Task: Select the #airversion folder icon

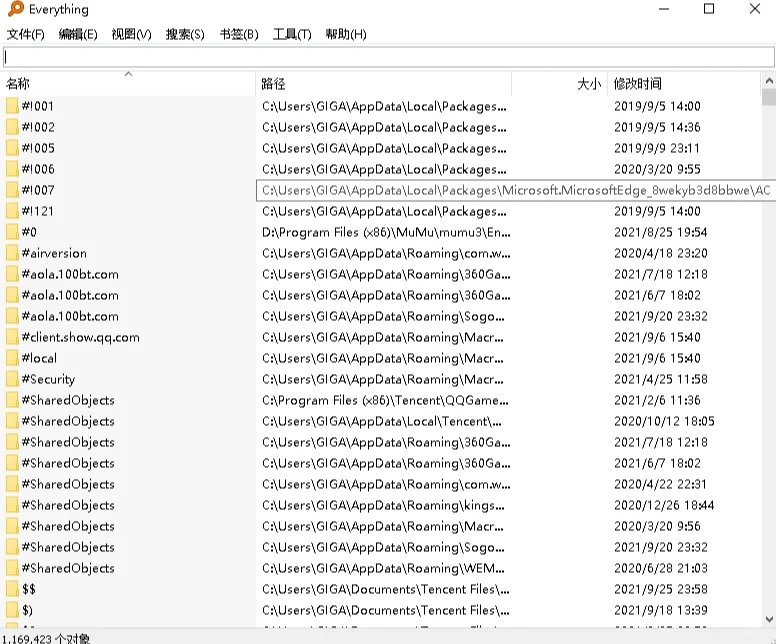Action: (x=12, y=253)
